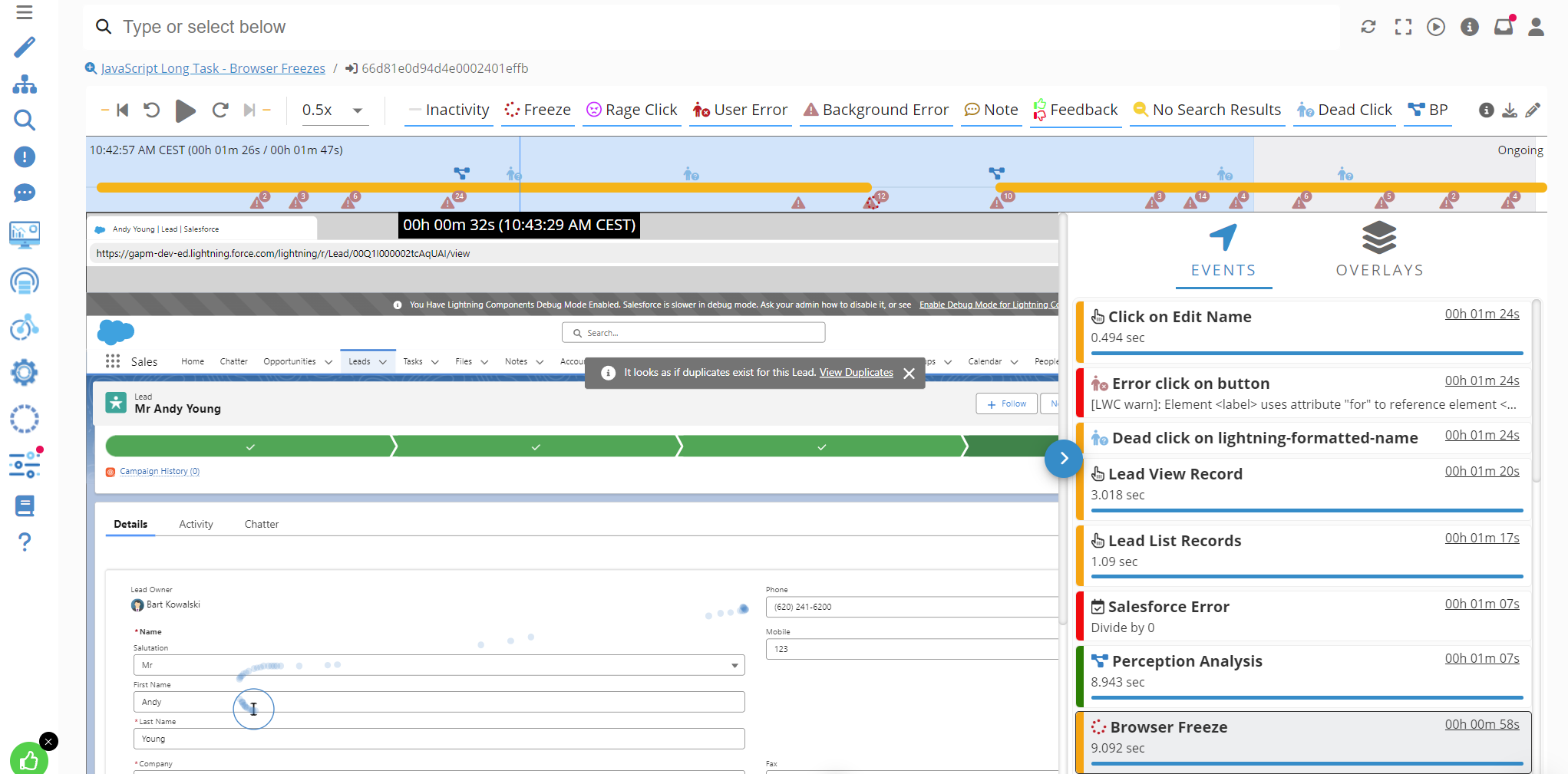
Task: Expand the Calendar nav dropdown
Action: [x=1014, y=362]
